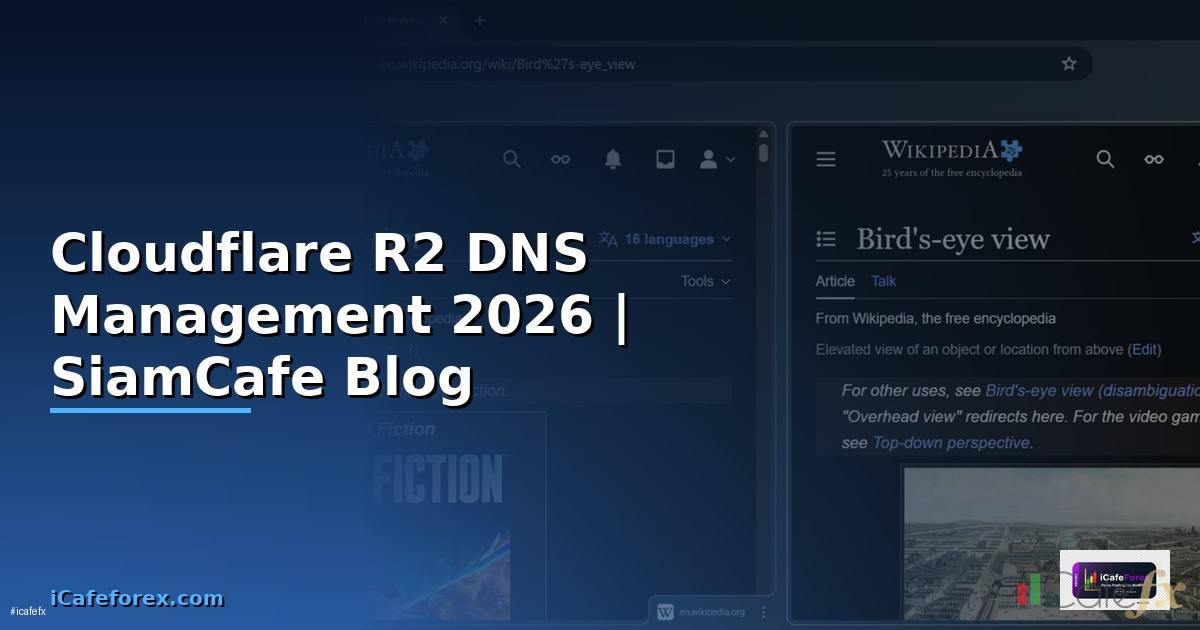Close the current browser tab
The image size is (1200, 630).
point(443,20)
